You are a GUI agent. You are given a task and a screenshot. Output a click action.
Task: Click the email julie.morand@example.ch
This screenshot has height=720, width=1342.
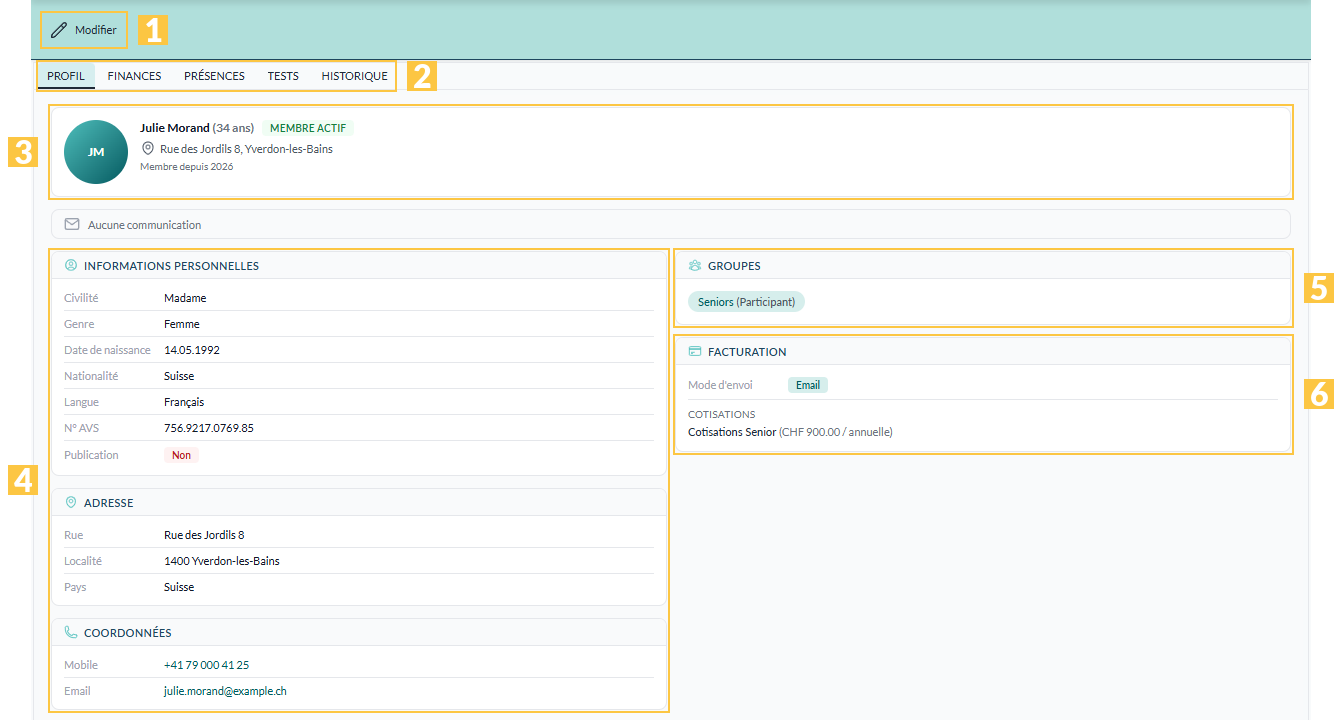[225, 691]
